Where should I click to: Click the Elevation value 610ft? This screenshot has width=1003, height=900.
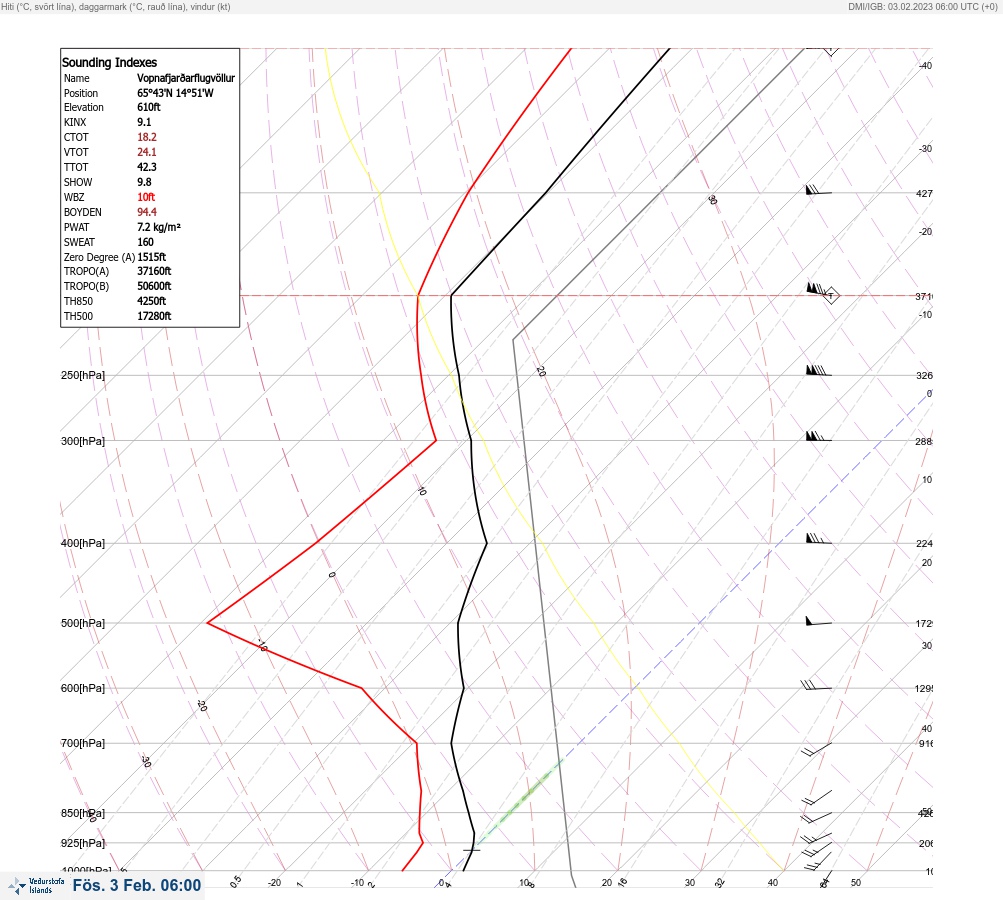(148, 107)
